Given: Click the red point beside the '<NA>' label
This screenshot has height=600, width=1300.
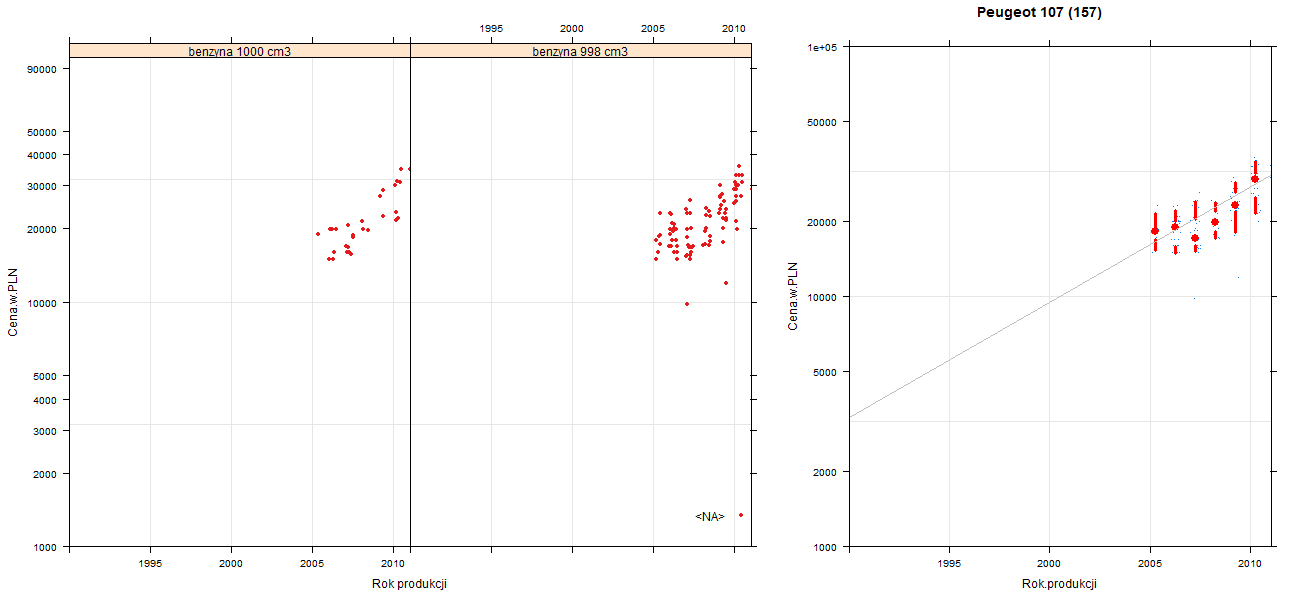Looking at the screenshot, I should coord(741,515).
